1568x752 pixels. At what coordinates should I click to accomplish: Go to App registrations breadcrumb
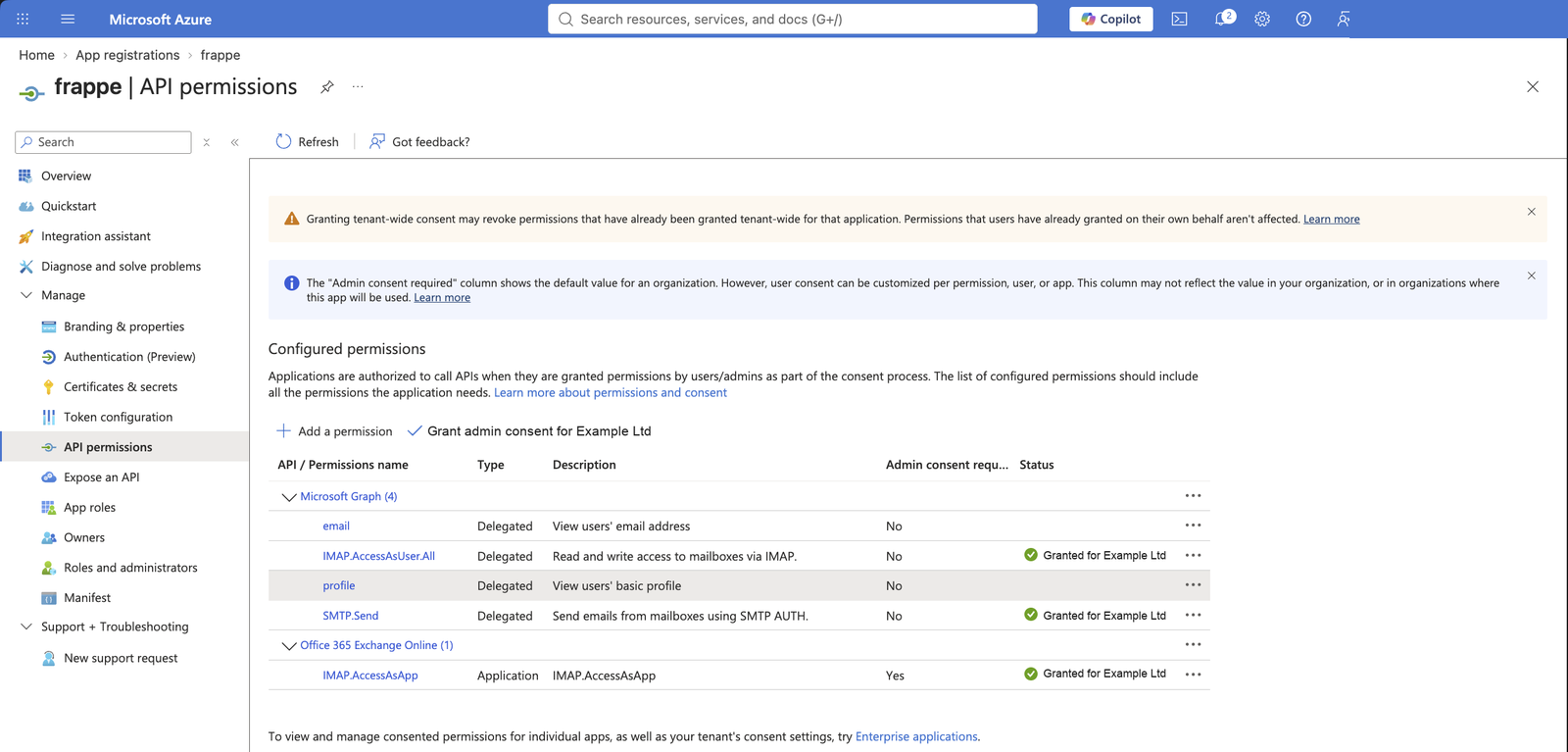pyautogui.click(x=127, y=55)
